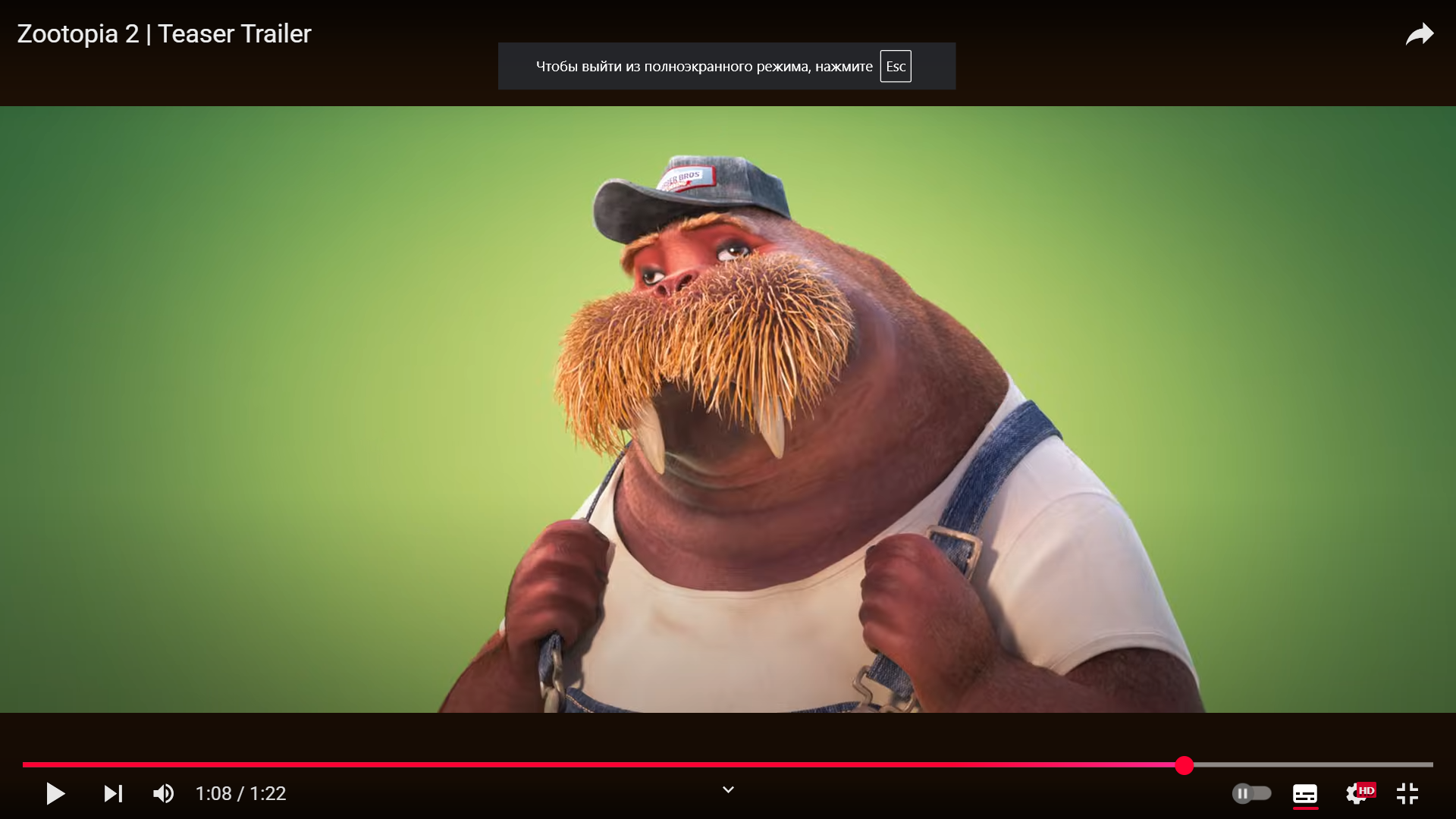Click the HD badge on the settings icon
This screenshot has width=1456, height=819.
point(1367,789)
